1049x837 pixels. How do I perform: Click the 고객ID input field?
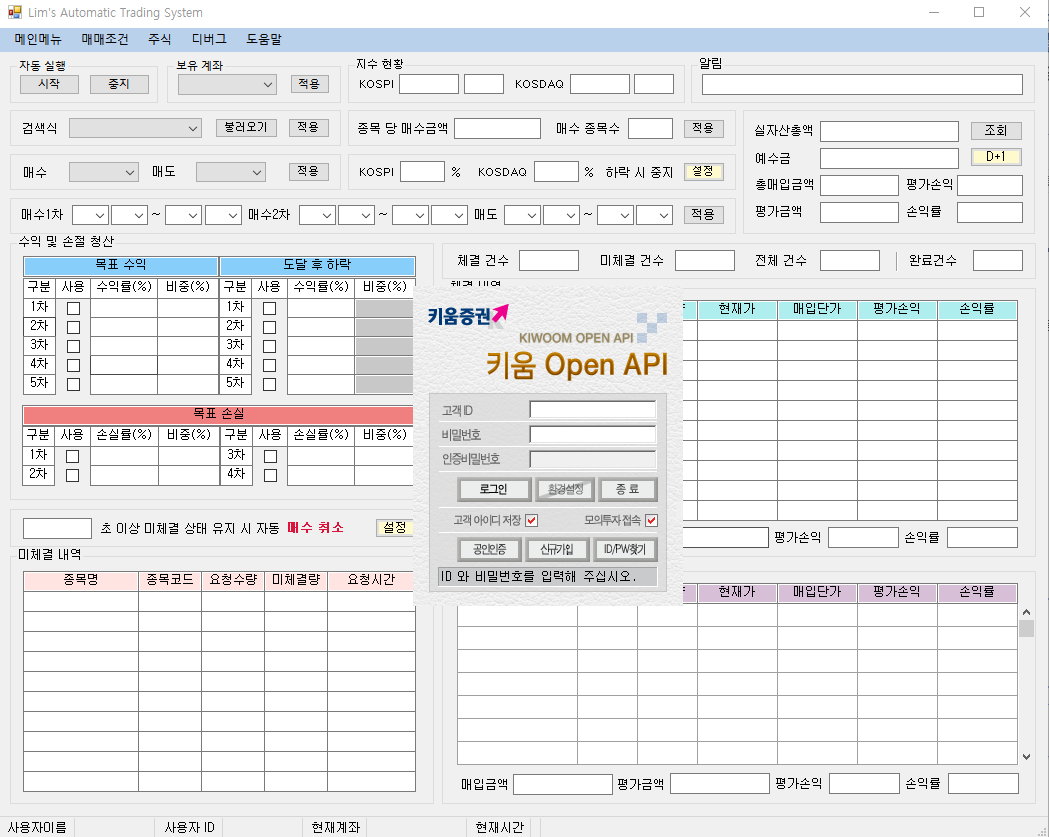click(593, 409)
